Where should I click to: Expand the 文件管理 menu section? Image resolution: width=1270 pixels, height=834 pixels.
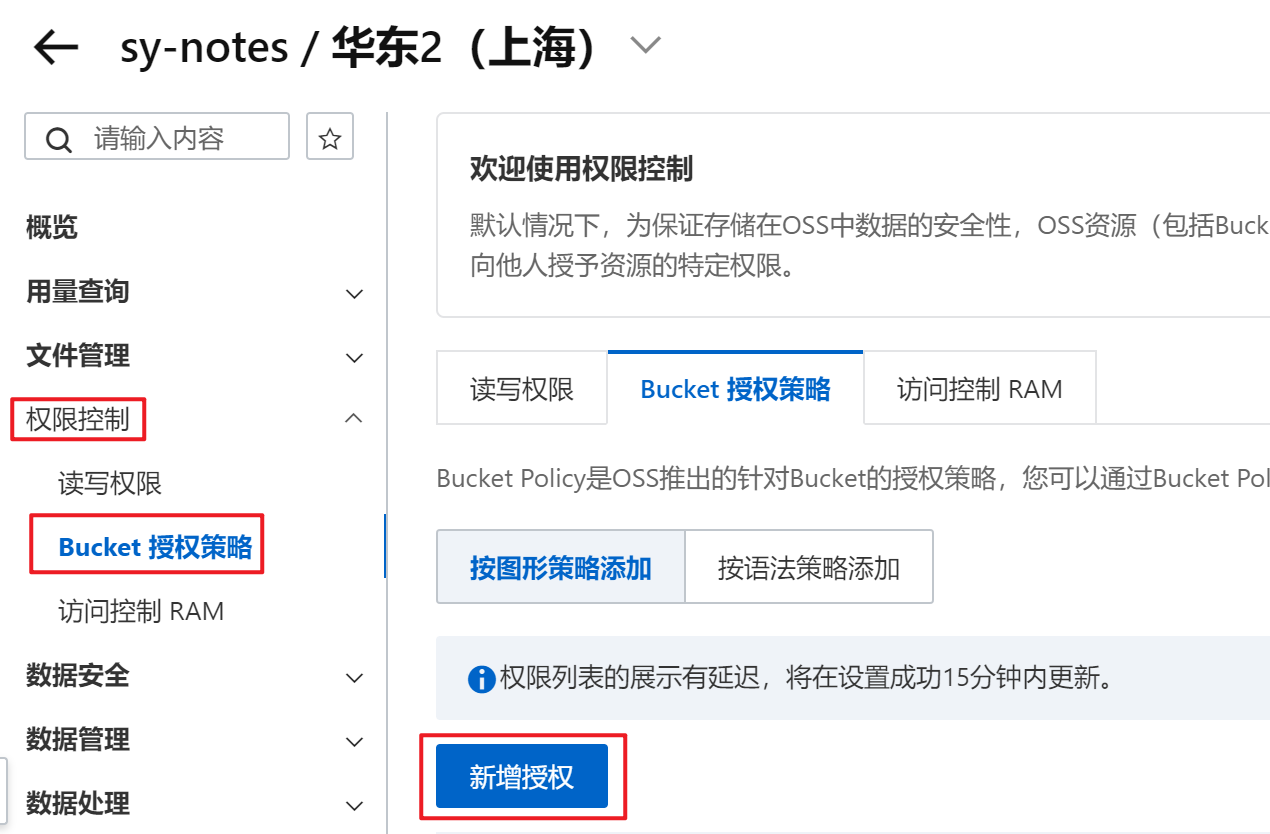point(354,357)
